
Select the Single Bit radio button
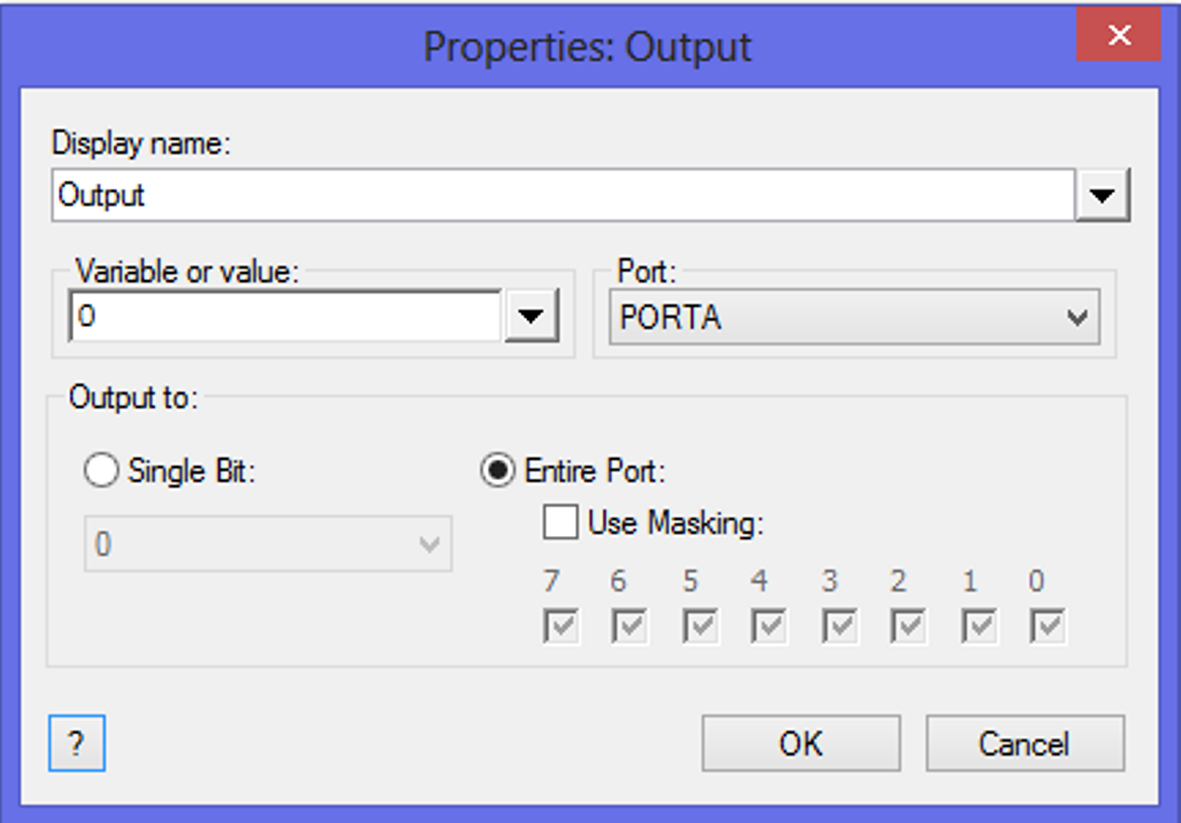coord(101,470)
